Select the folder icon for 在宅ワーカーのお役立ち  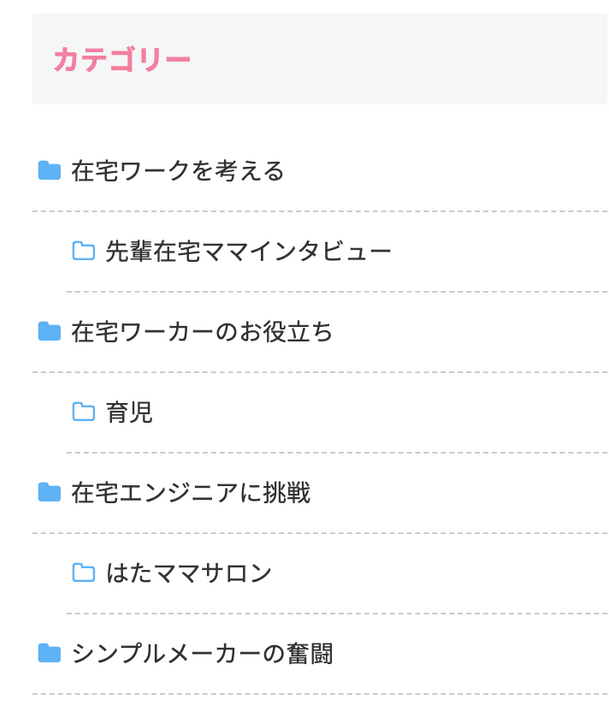[49, 331]
